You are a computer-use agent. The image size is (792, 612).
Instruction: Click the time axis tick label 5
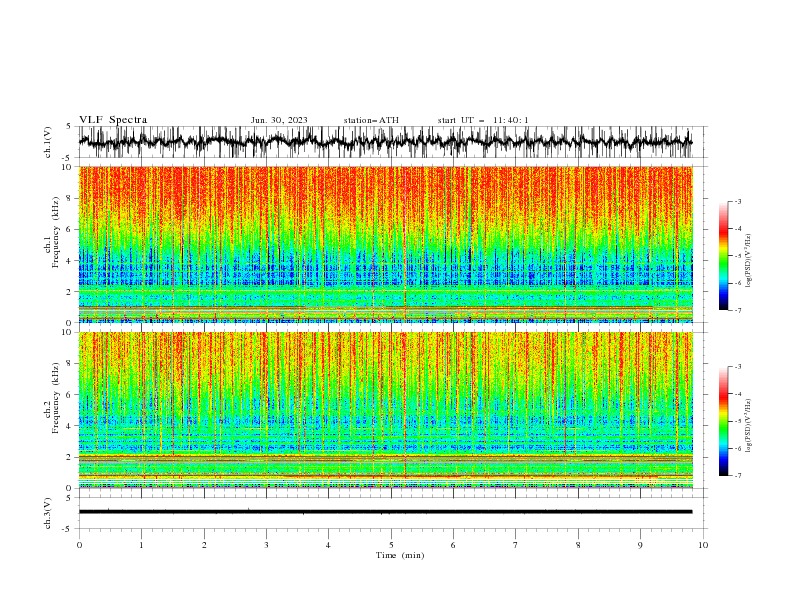391,545
